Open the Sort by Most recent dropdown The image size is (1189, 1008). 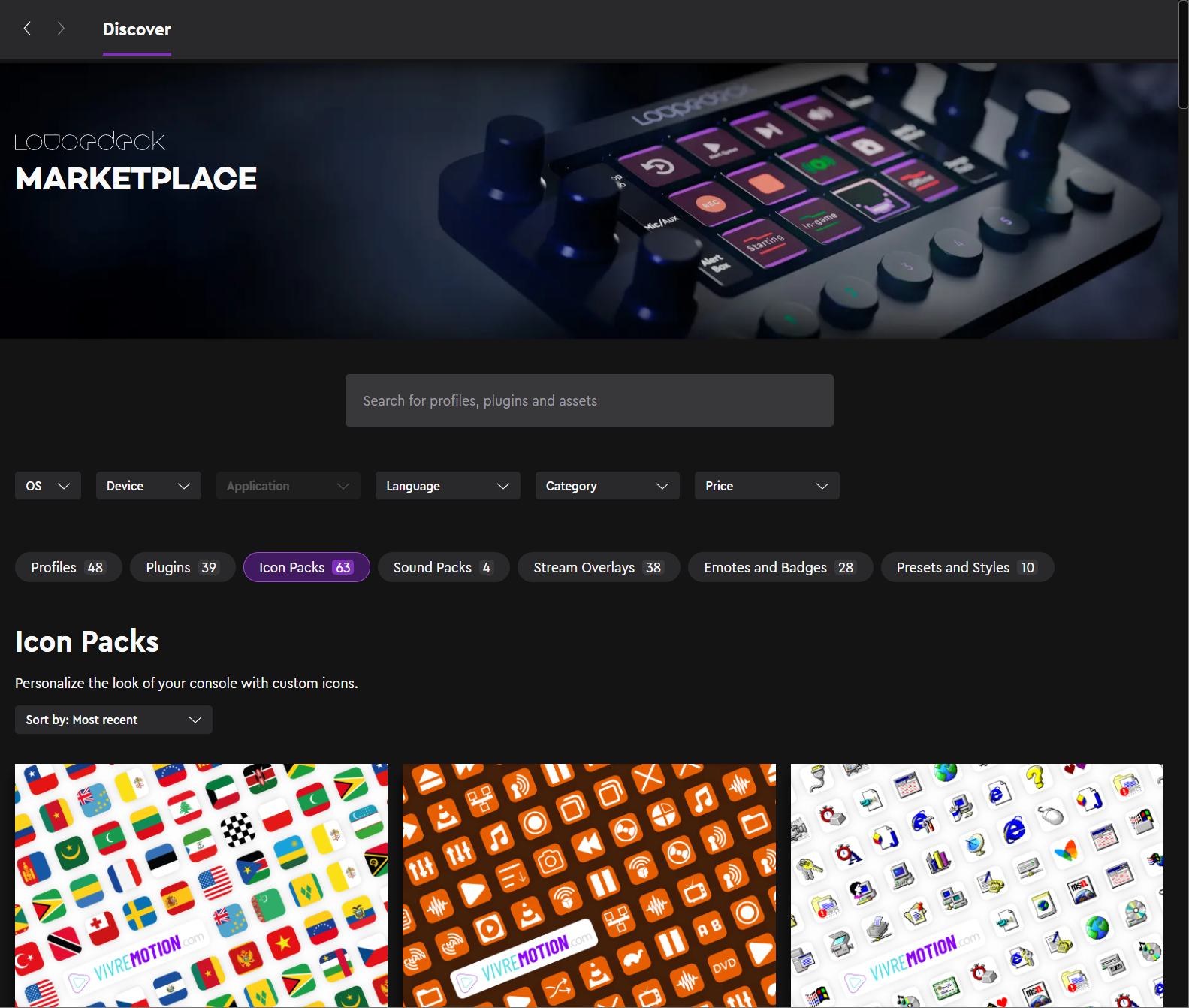[x=113, y=720]
